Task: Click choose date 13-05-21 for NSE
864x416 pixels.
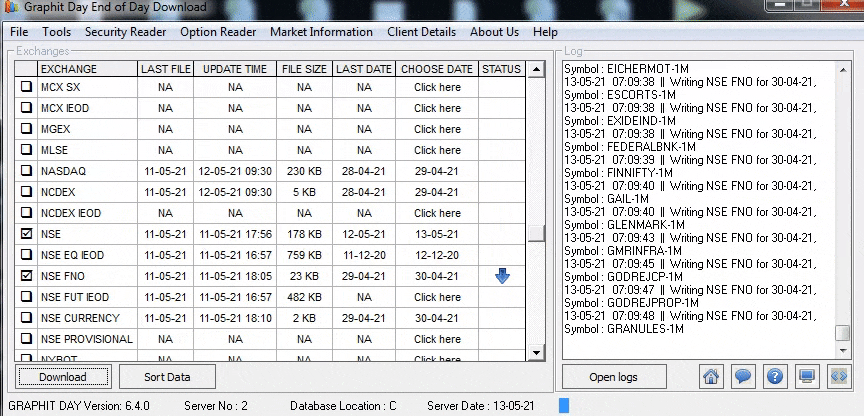Action: pos(436,234)
